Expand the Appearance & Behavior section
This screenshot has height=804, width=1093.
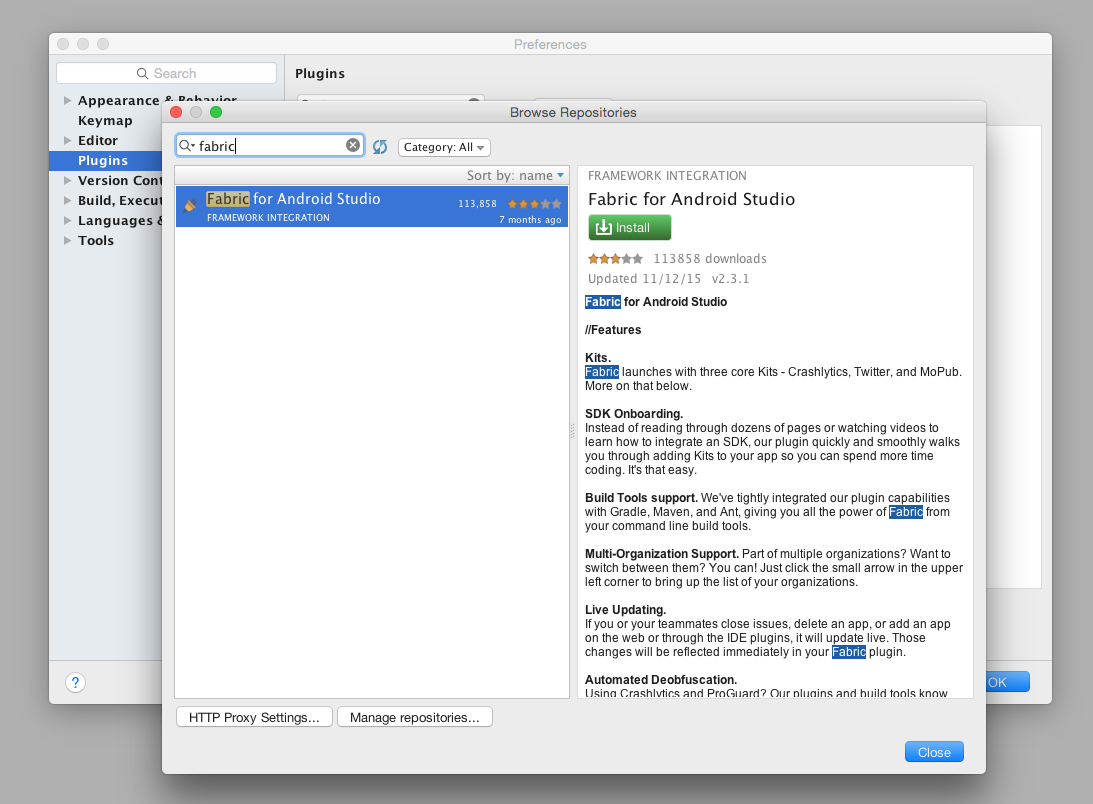pyautogui.click(x=66, y=100)
